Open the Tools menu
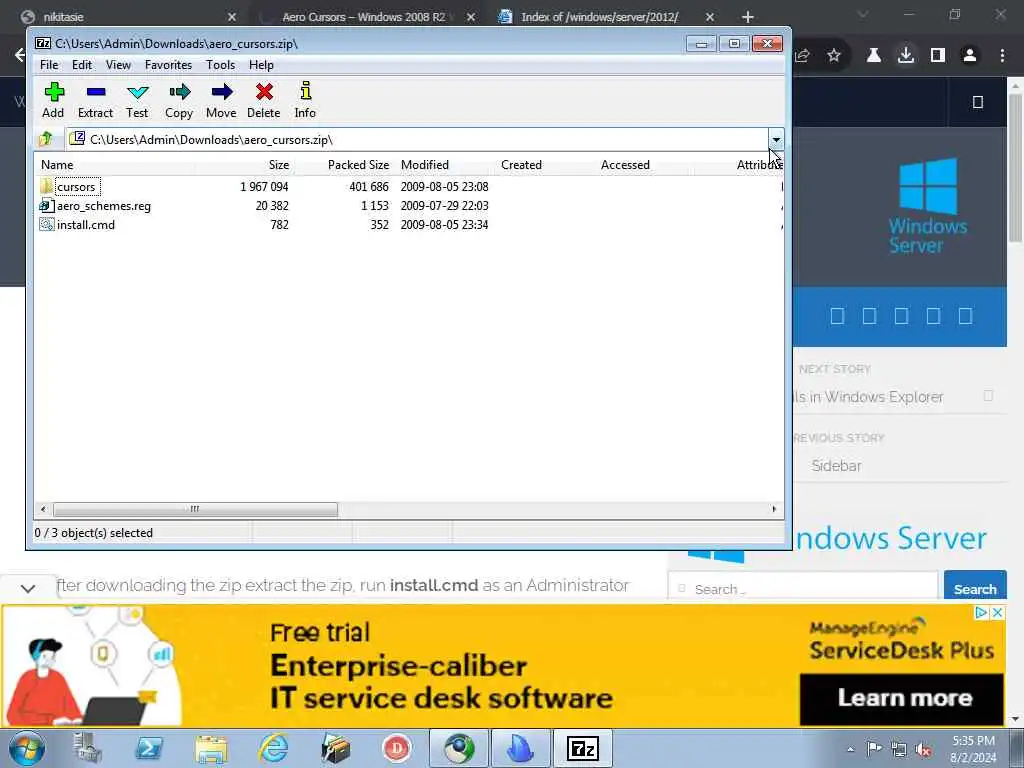The width and height of the screenshot is (1024, 768). (x=220, y=65)
